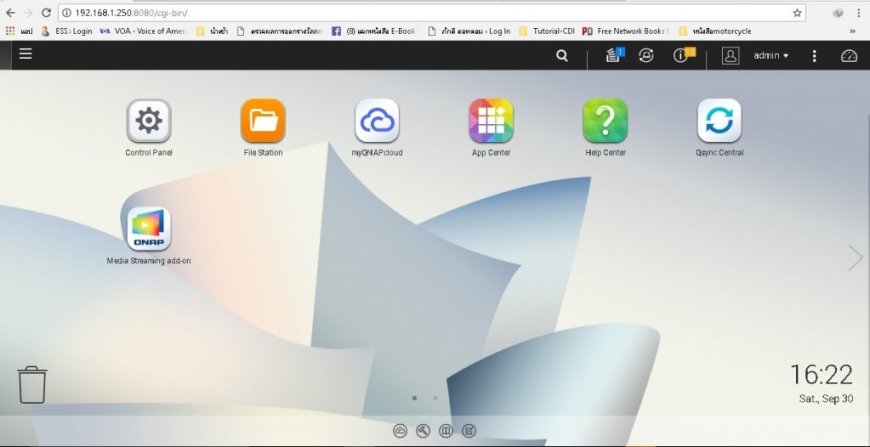Screen dimensions: 870x447
Task: Open the More options vertical dots in QTS bar
Action: pos(814,55)
